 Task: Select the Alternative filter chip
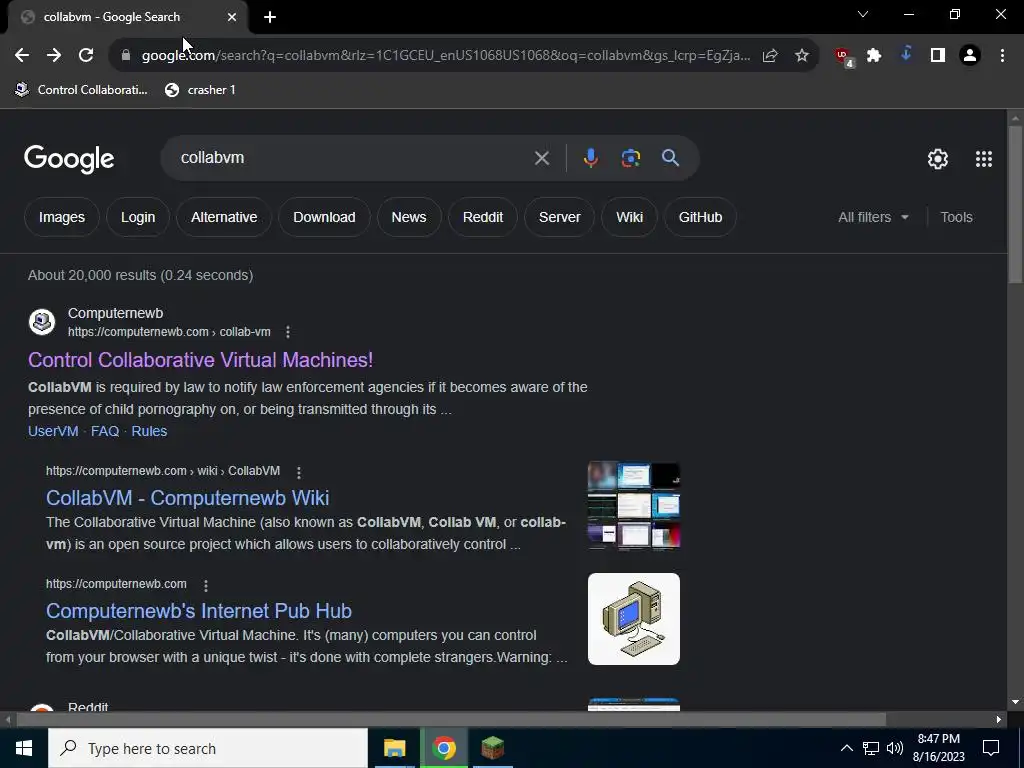[x=224, y=217]
